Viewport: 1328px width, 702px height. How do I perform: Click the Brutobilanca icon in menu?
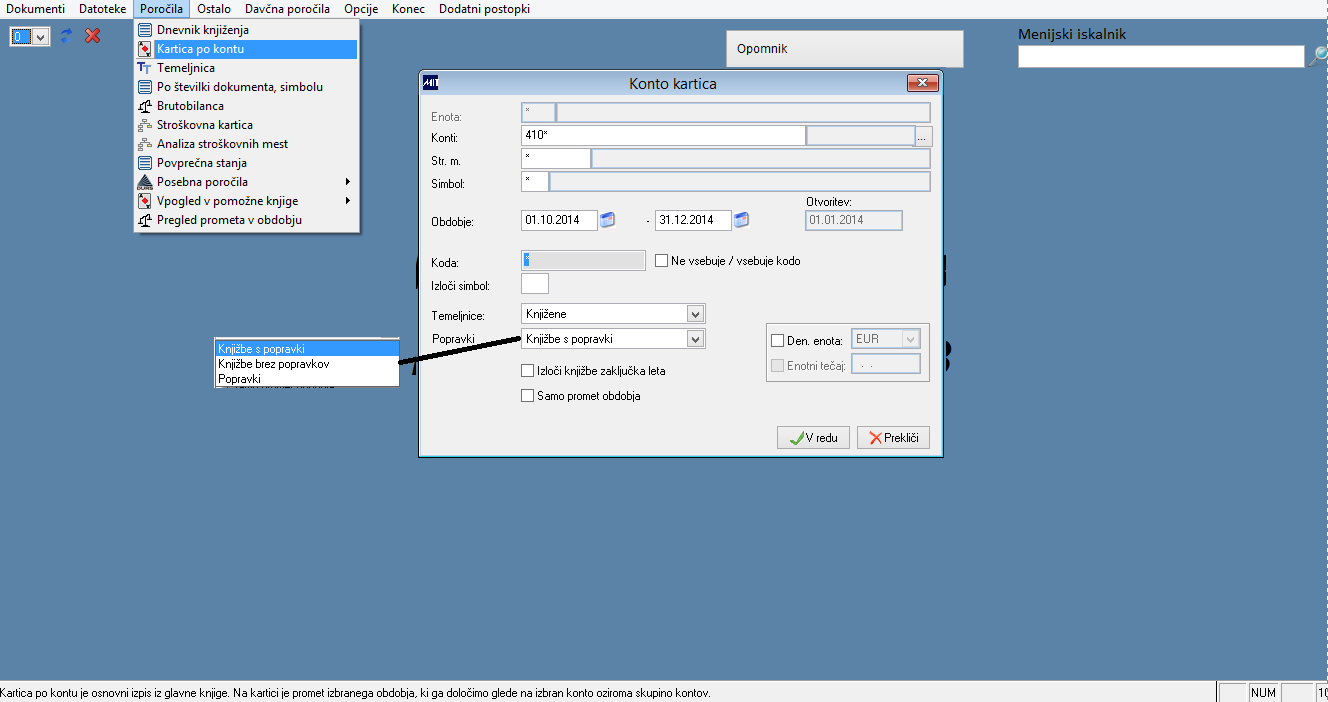click(145, 106)
